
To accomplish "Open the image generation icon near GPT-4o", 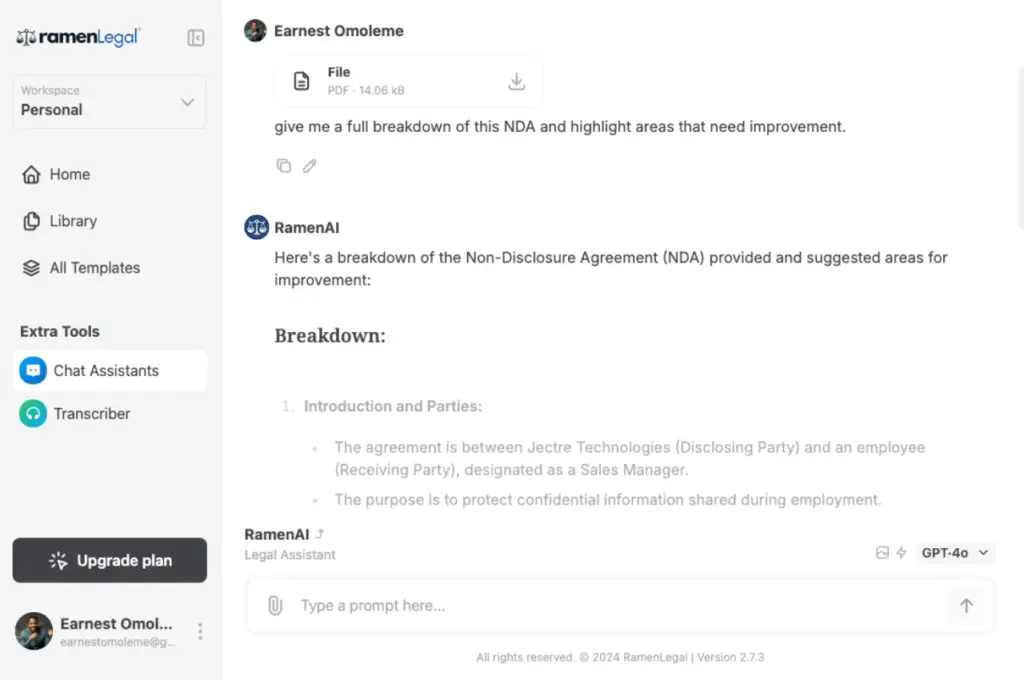I will [x=881, y=552].
